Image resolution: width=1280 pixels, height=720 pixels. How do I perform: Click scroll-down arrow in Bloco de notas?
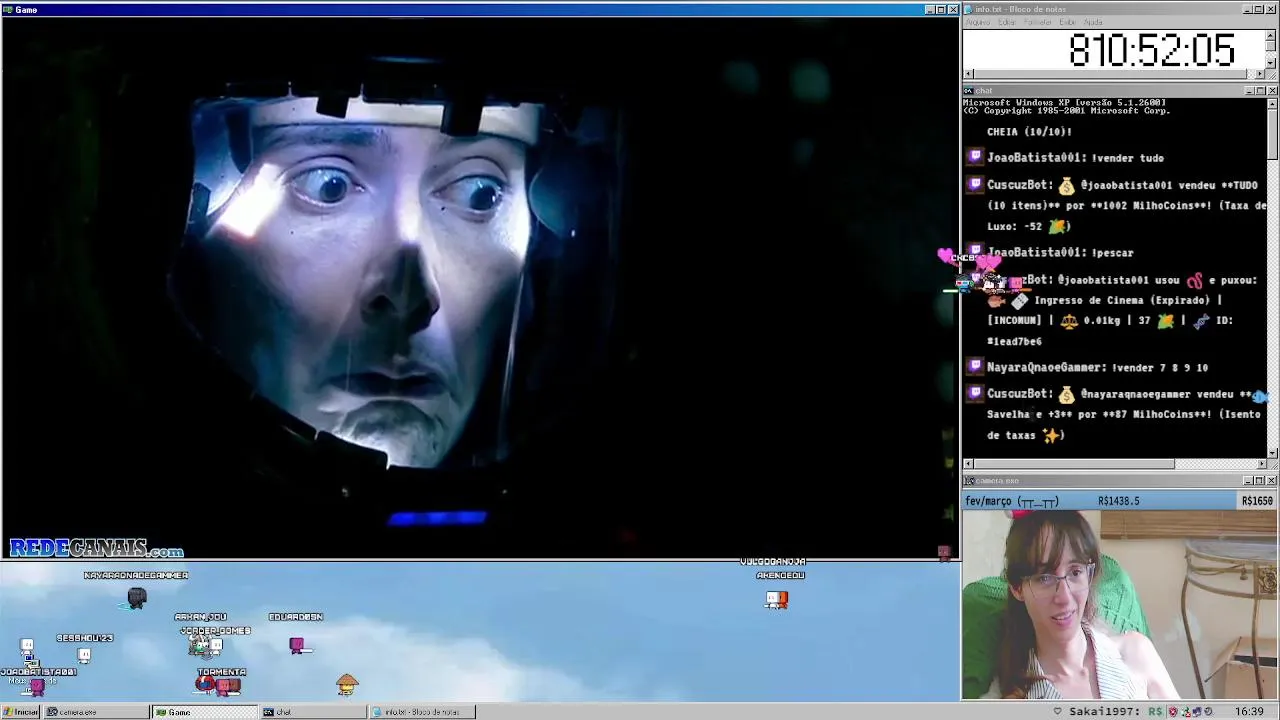pos(1271,63)
